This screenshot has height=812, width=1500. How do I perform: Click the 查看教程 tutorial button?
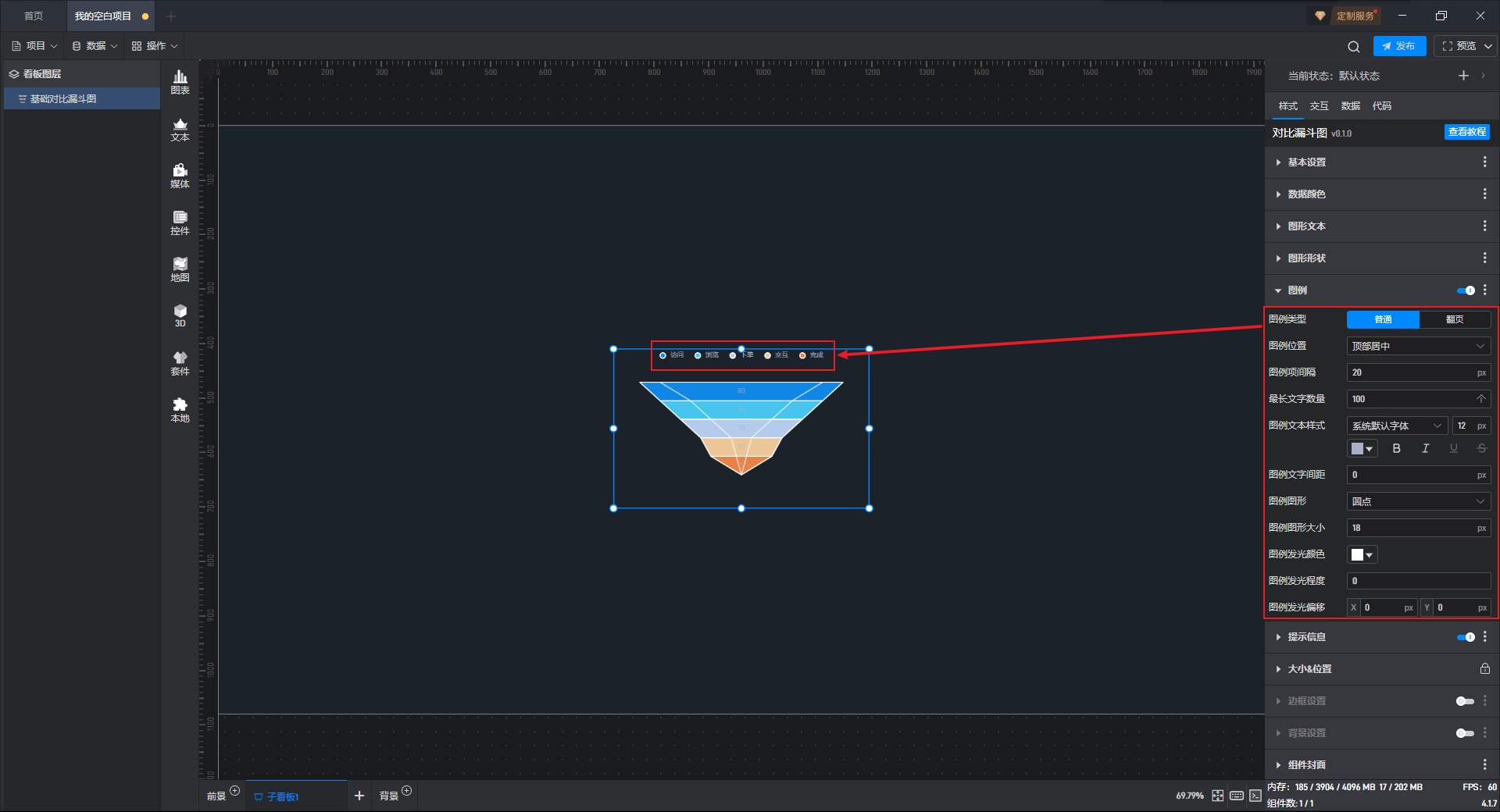point(1467,132)
